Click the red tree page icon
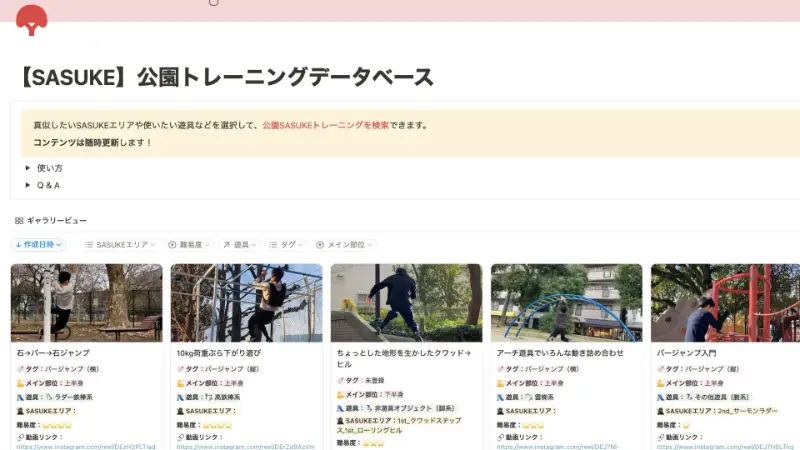The image size is (800, 450). 32,19
